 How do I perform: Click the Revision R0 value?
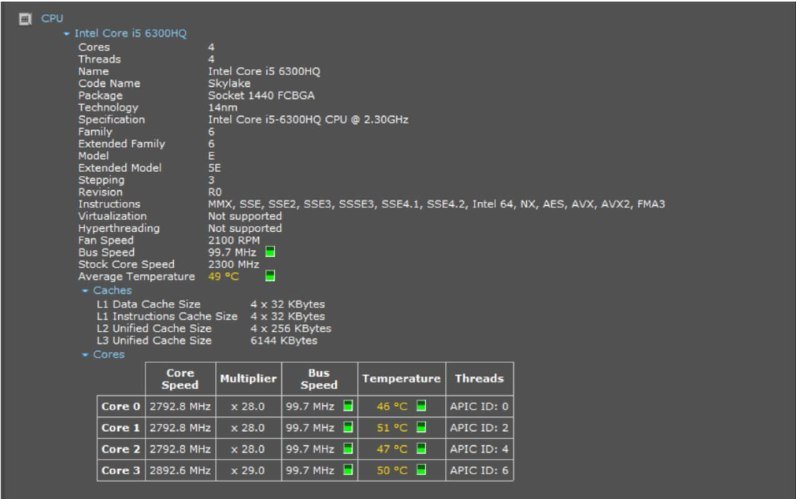pyautogui.click(x=215, y=192)
